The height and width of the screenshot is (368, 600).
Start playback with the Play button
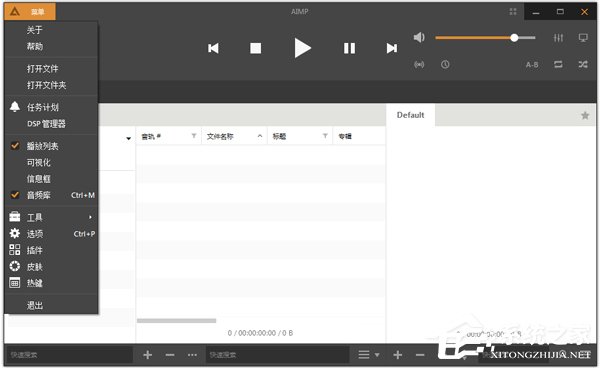[302, 48]
